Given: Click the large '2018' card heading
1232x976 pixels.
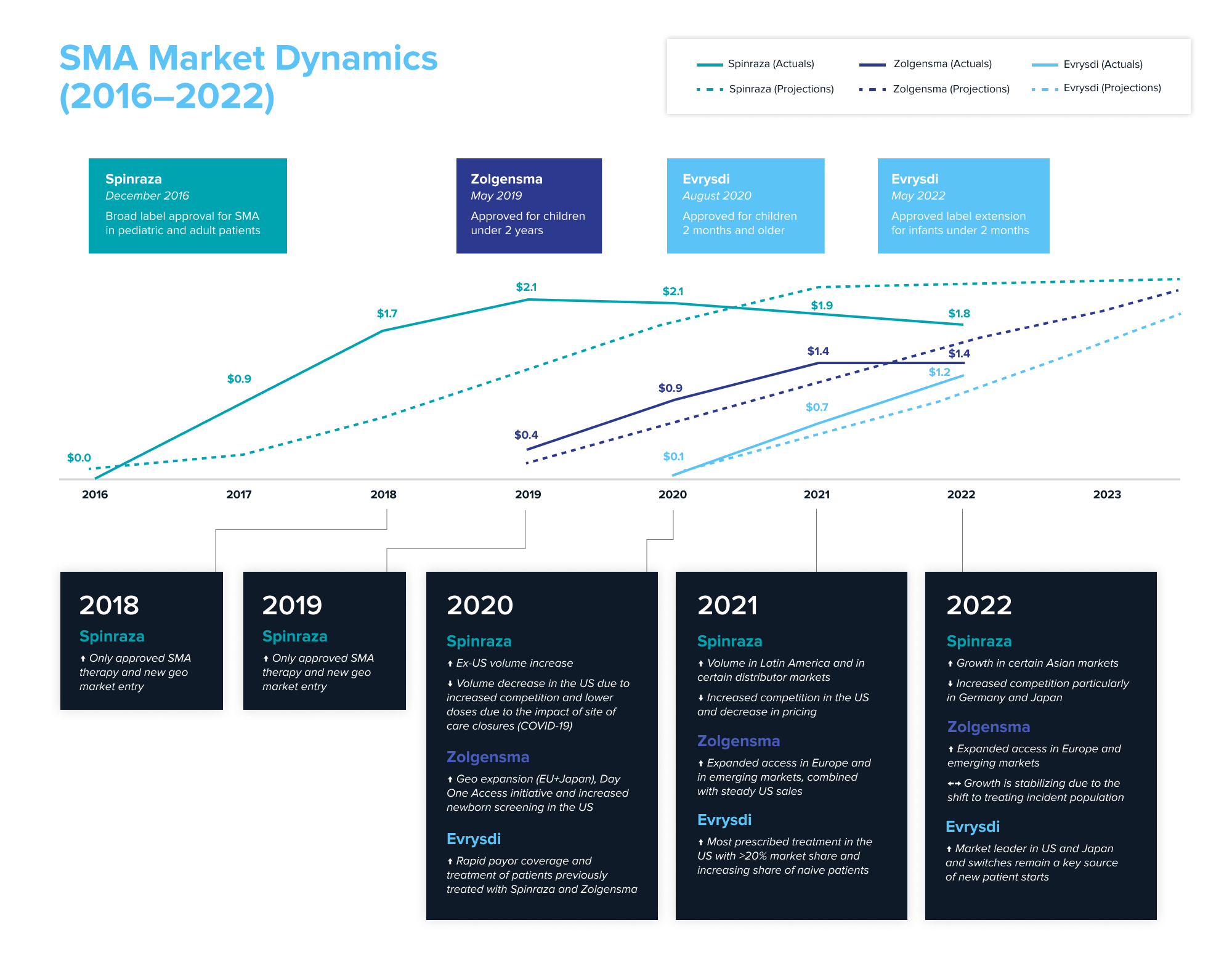Looking at the screenshot, I should click(x=109, y=605).
